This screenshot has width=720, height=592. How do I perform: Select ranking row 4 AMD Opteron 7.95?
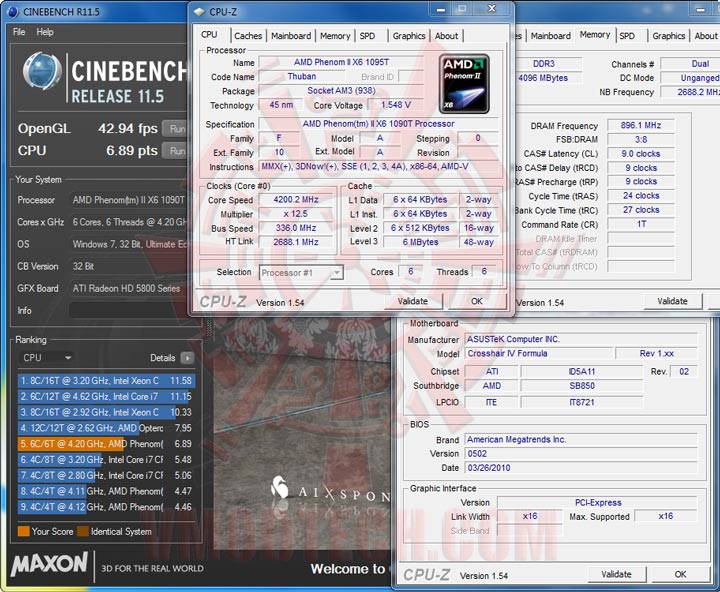point(105,428)
